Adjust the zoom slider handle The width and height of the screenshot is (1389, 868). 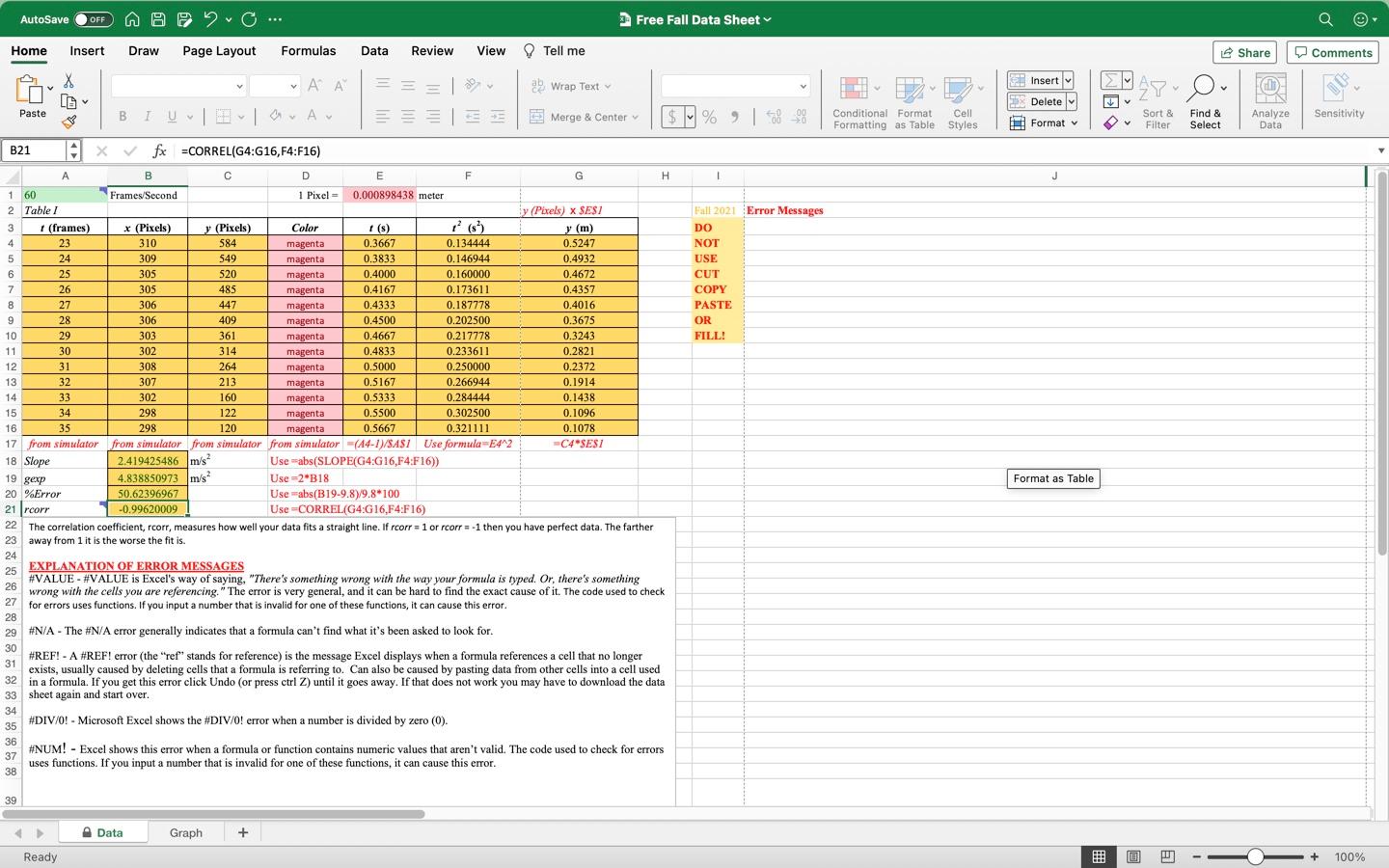click(x=1255, y=856)
